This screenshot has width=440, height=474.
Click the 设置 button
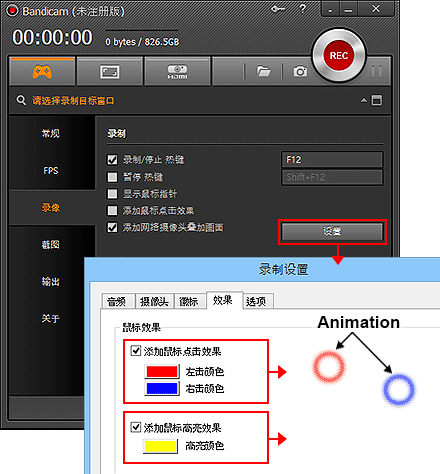(x=332, y=231)
